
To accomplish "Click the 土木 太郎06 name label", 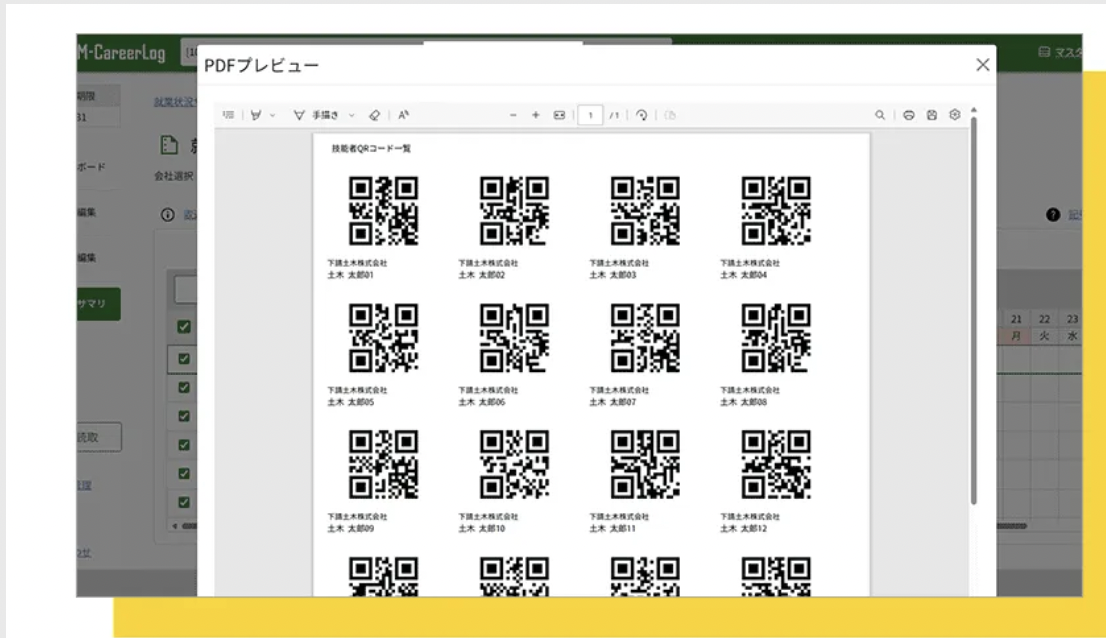I will pyautogui.click(x=482, y=402).
